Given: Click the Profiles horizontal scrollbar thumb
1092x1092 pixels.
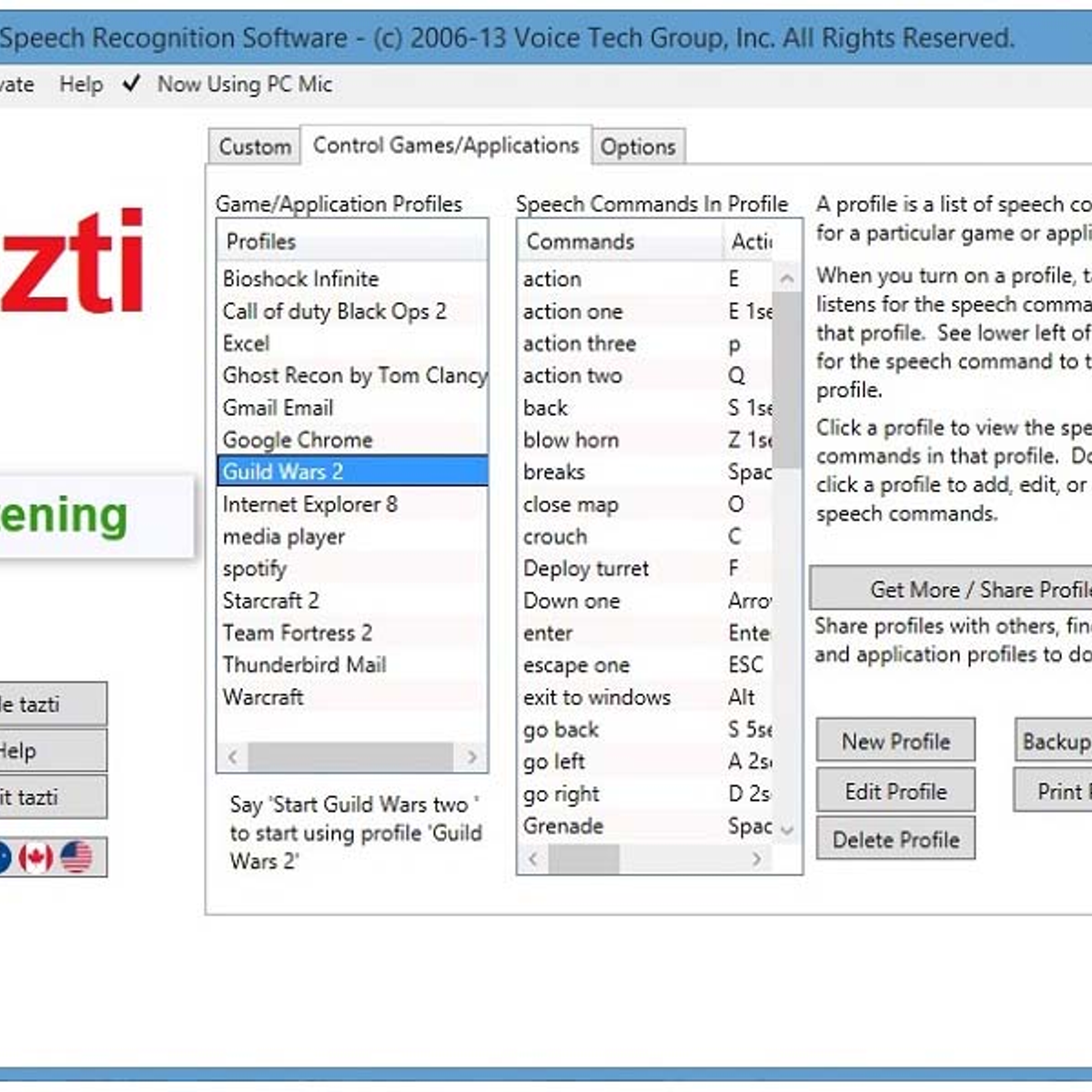Looking at the screenshot, I should pyautogui.click(x=350, y=756).
